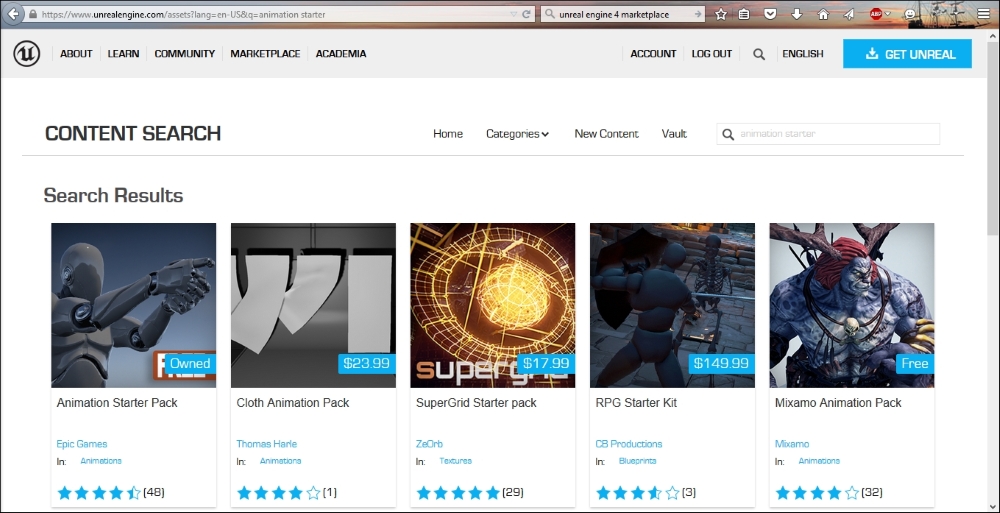Click the smiley face toolbar icon
Screen dimensions: 1000x513
(911, 14)
